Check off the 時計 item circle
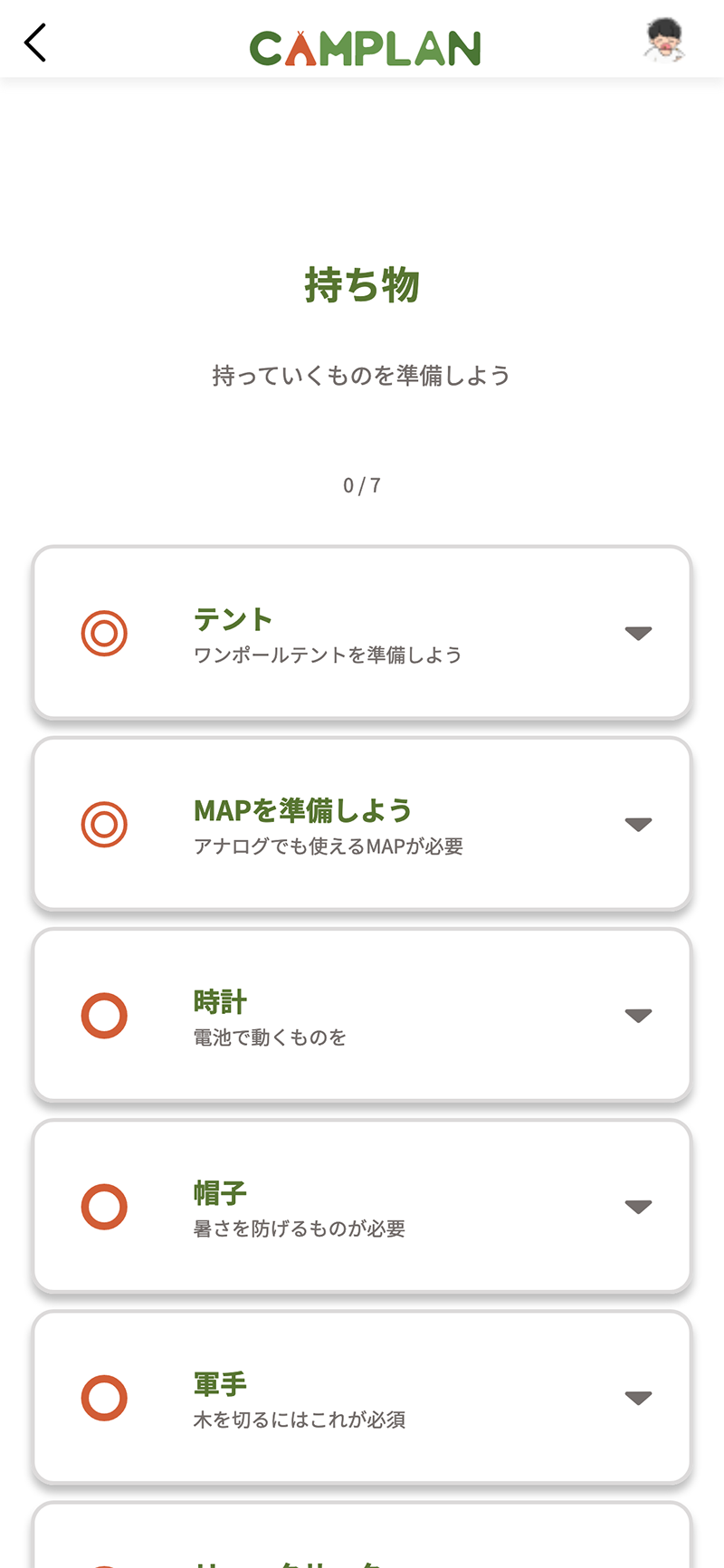724x1568 pixels. [104, 1016]
